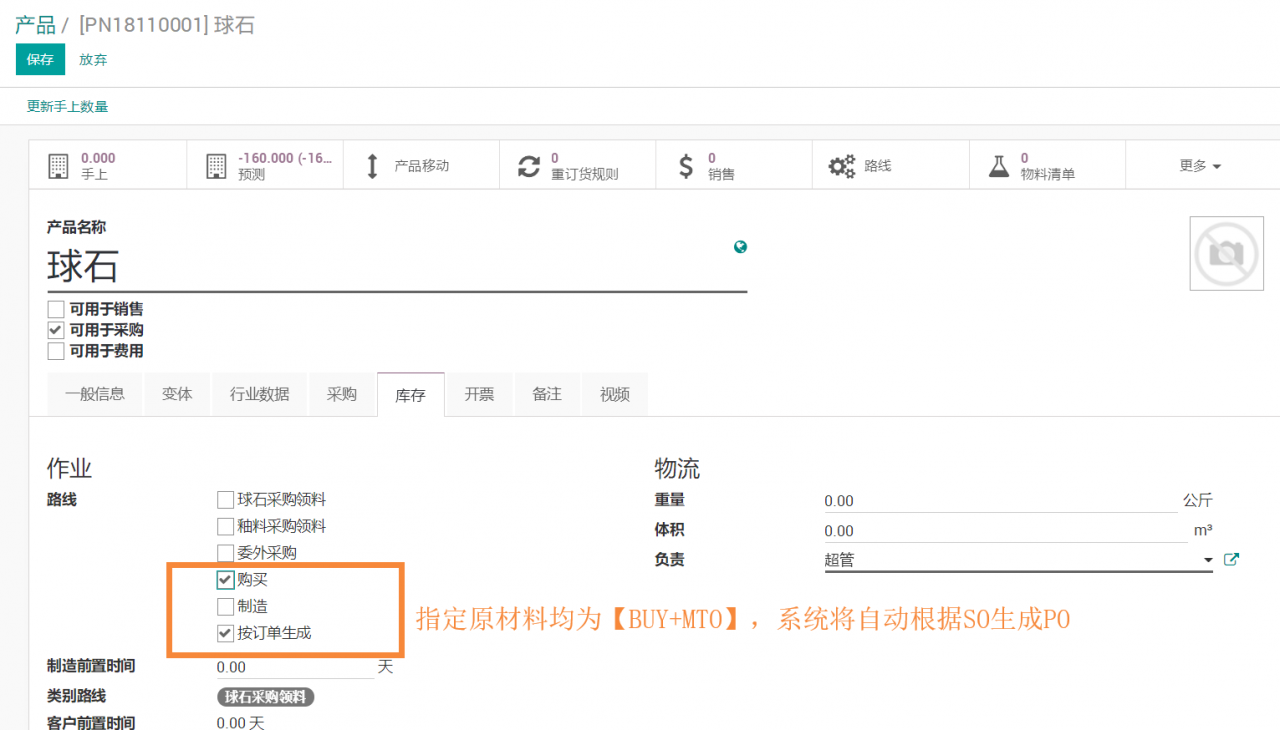Click 更新手上数量 button
1280x730 pixels.
pos(67,106)
